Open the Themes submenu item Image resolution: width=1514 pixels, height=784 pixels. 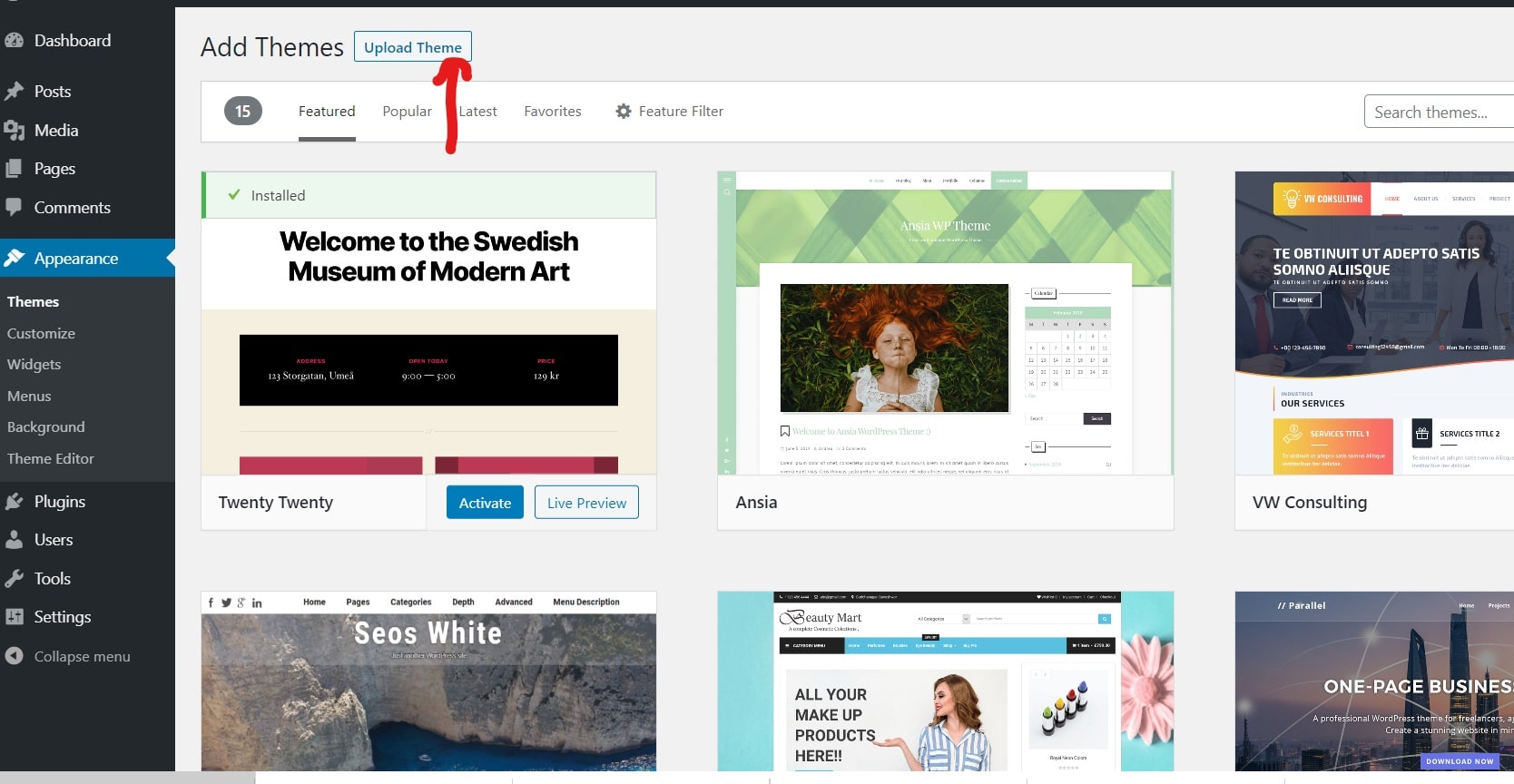[x=33, y=302]
